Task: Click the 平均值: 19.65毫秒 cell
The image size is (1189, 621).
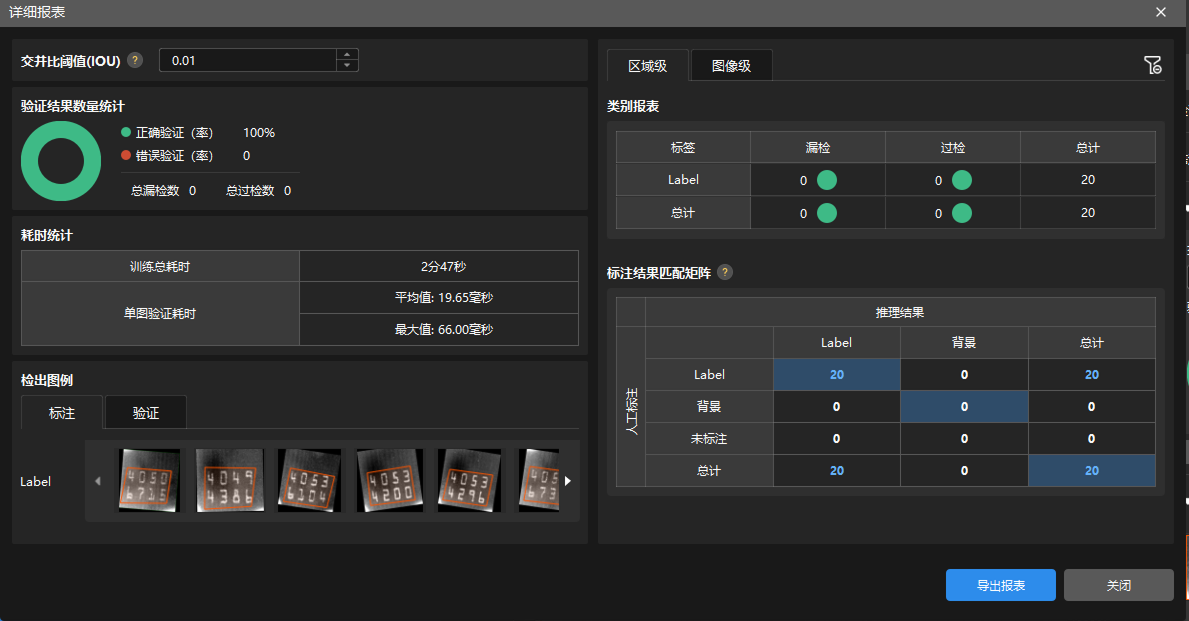Action: (439, 297)
